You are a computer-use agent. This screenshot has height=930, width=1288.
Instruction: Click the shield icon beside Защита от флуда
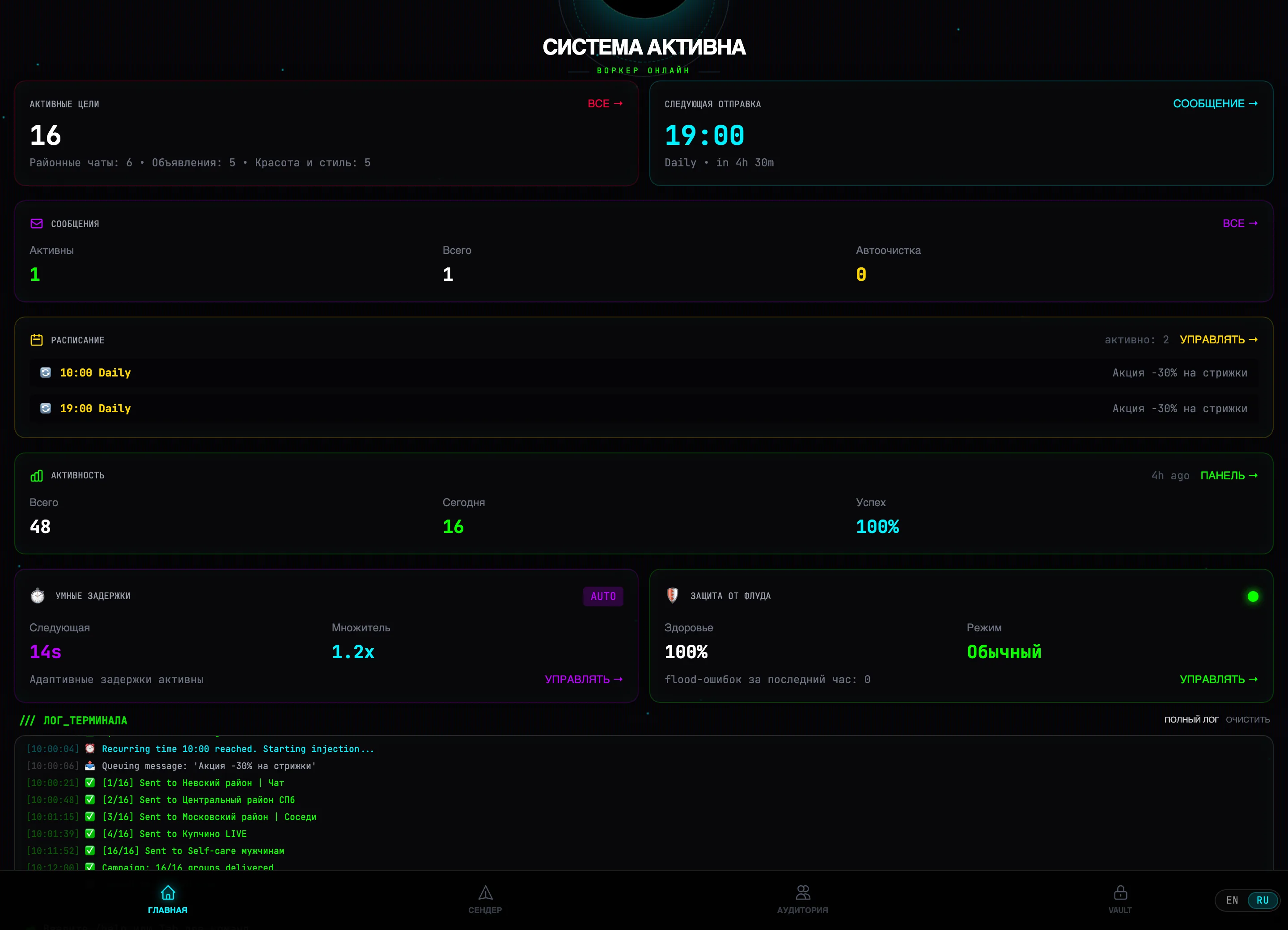(x=672, y=595)
